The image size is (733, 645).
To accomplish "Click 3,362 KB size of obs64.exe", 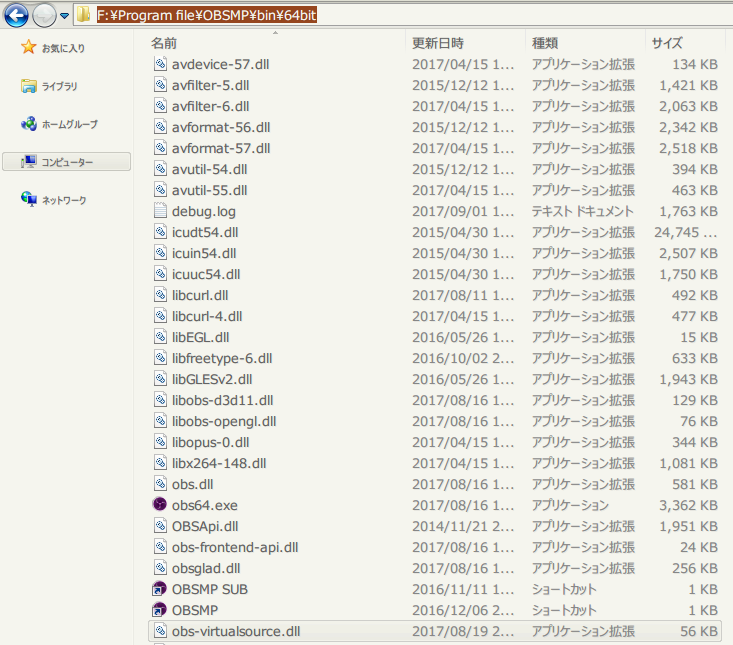I will point(688,505).
